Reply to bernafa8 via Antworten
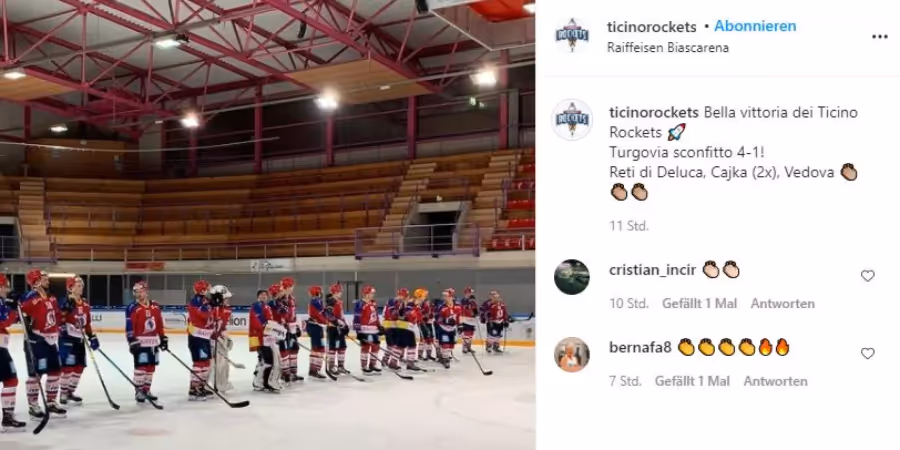This screenshot has width=900, height=450. (x=775, y=381)
